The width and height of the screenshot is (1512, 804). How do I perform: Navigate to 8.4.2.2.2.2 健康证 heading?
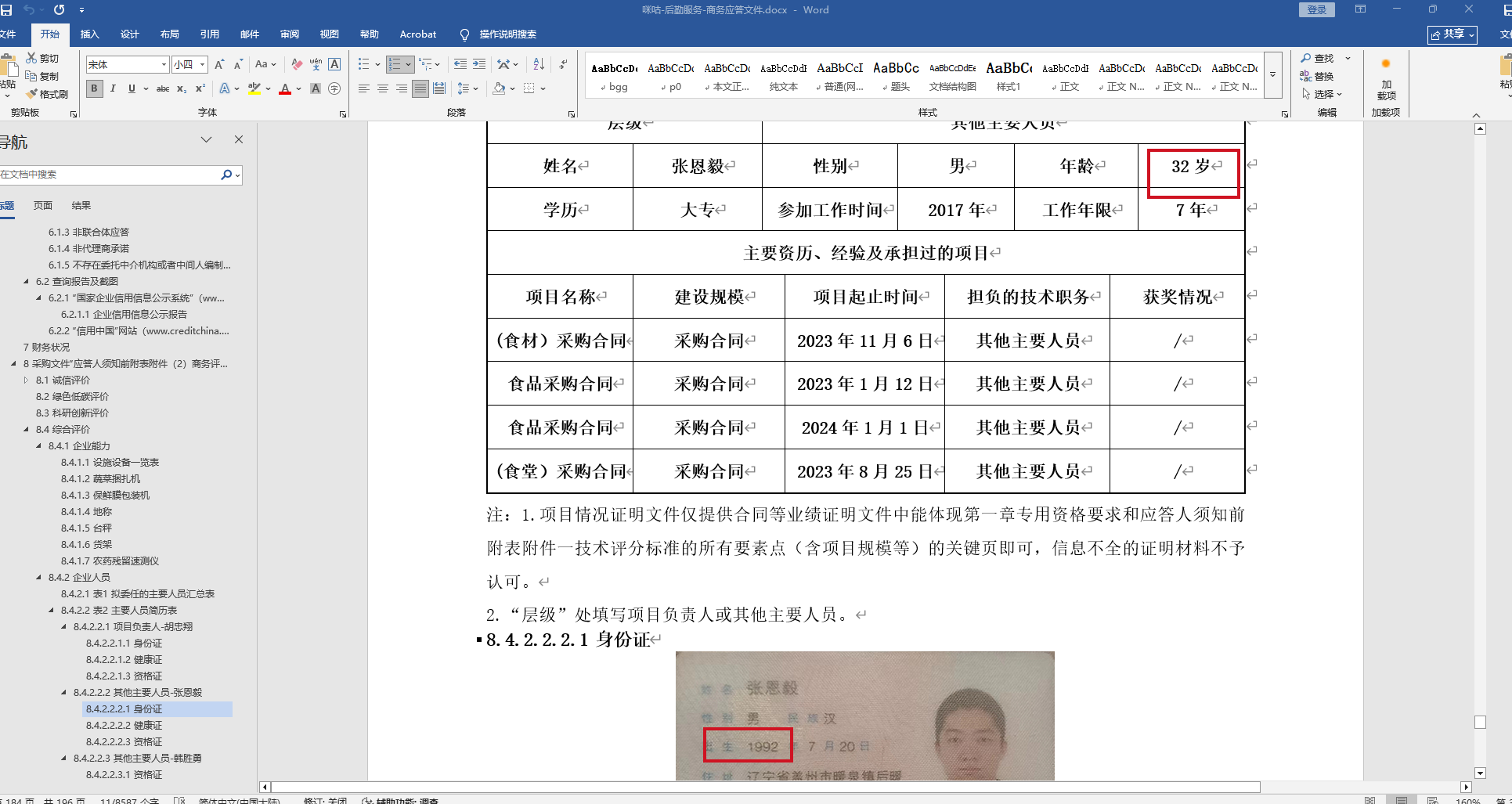[124, 726]
